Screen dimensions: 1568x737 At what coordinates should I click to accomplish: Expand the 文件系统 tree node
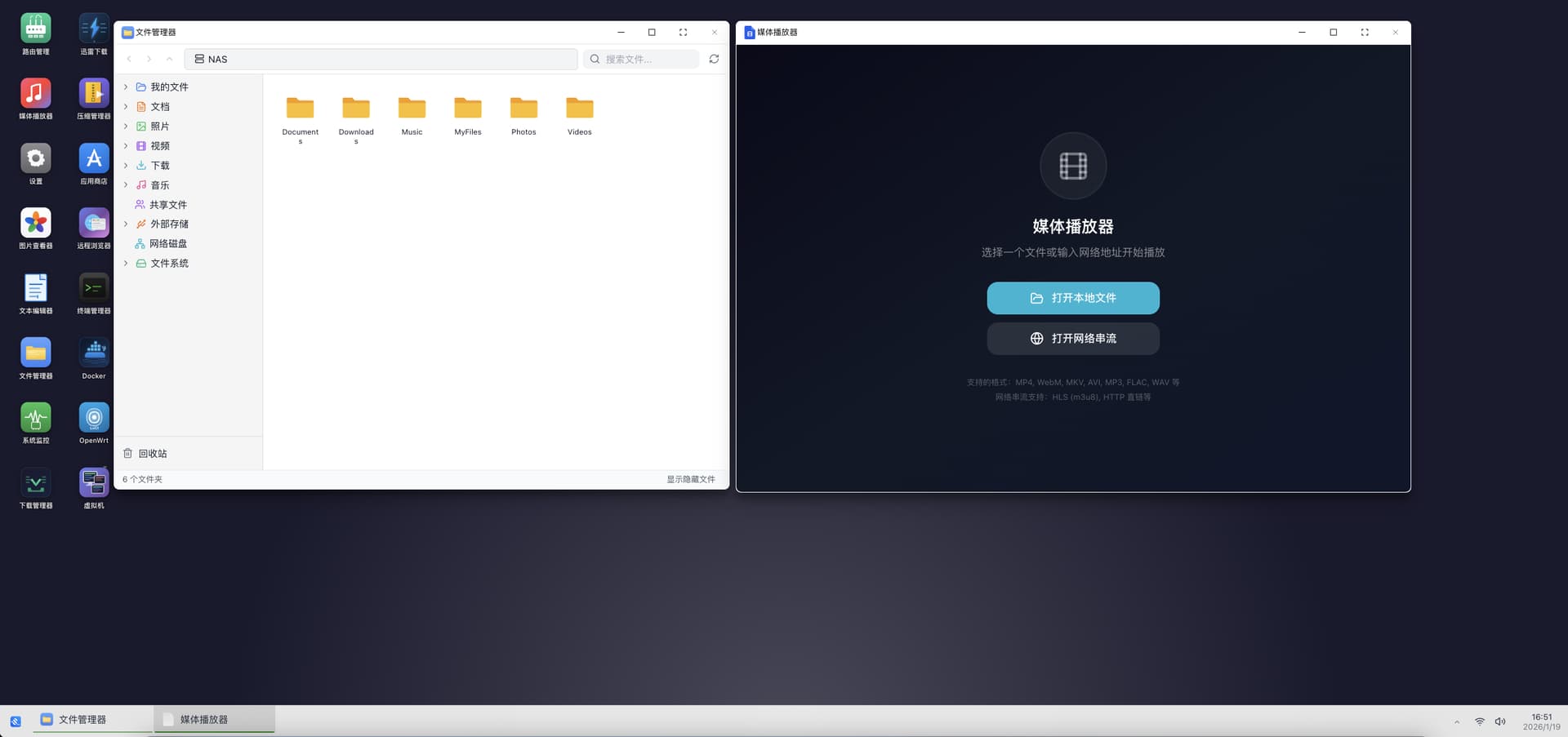[x=126, y=263]
